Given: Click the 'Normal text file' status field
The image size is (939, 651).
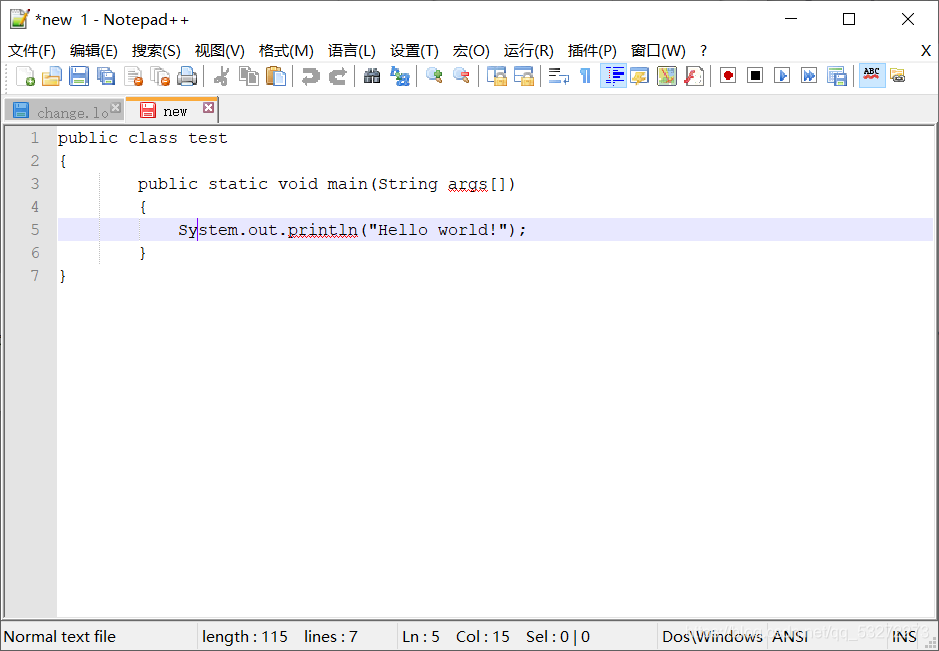Looking at the screenshot, I should [x=60, y=636].
